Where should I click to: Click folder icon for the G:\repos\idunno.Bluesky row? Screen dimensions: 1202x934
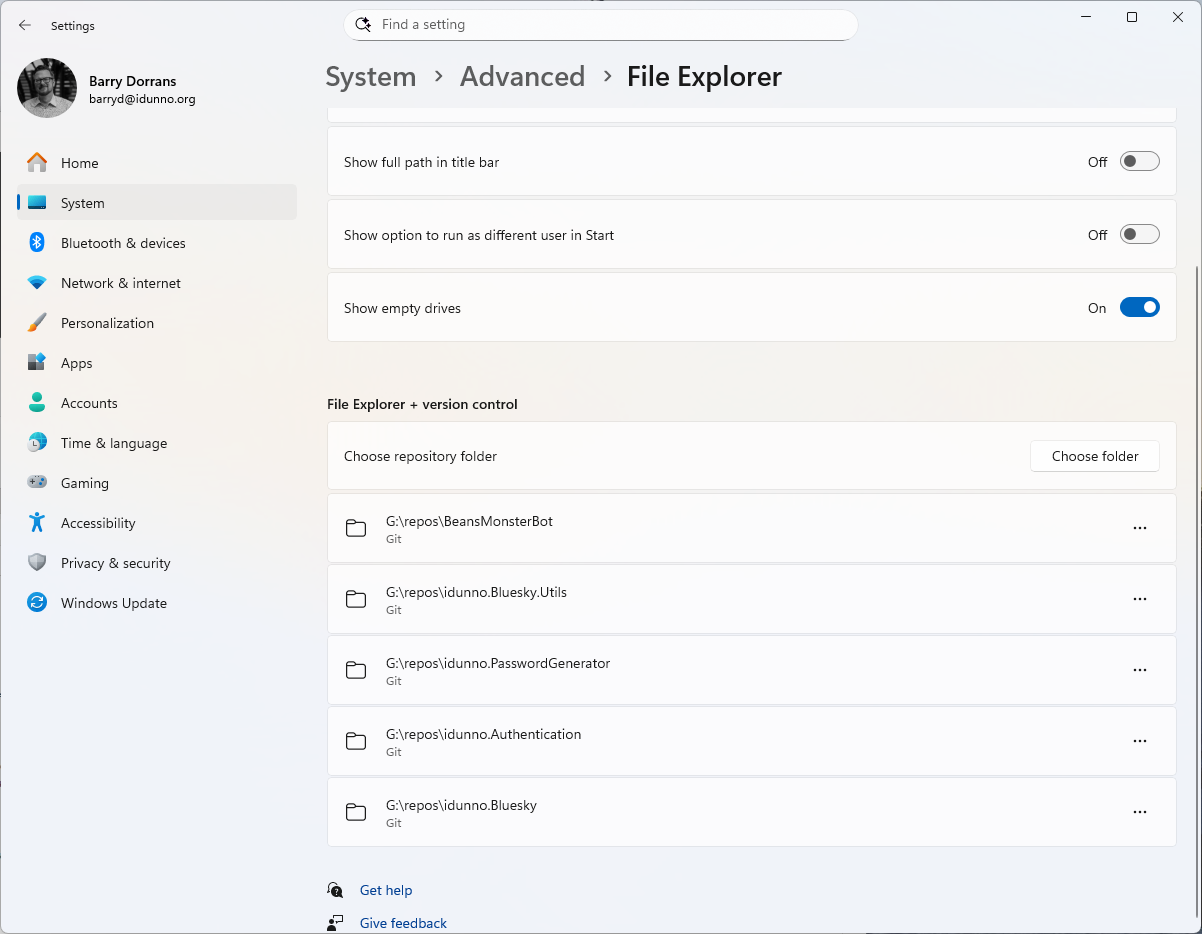pyautogui.click(x=356, y=812)
